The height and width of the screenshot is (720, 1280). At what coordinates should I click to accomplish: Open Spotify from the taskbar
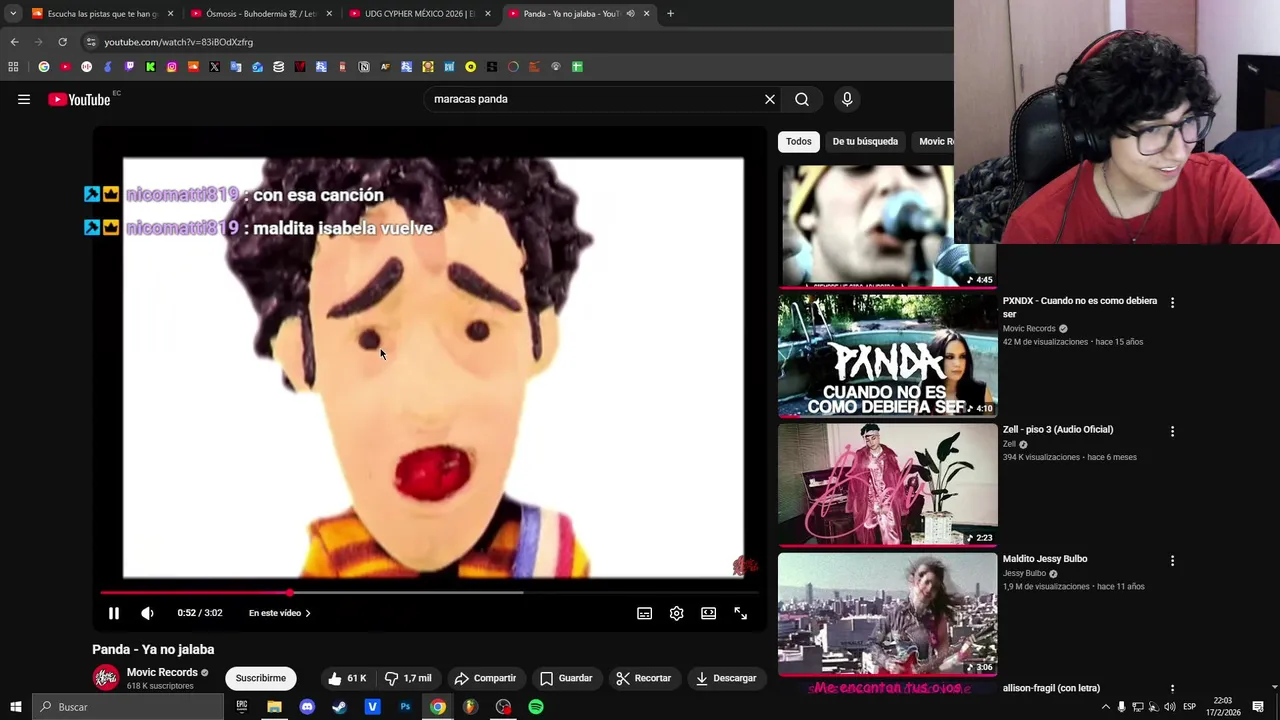pyautogui.click(x=536, y=707)
